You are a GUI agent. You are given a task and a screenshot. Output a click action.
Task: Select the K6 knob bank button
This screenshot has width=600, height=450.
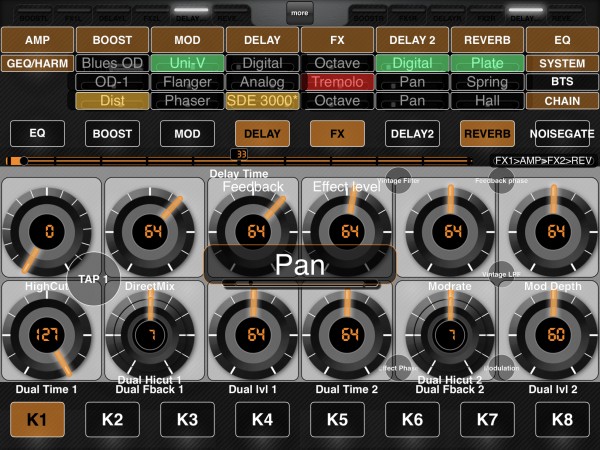click(412, 419)
